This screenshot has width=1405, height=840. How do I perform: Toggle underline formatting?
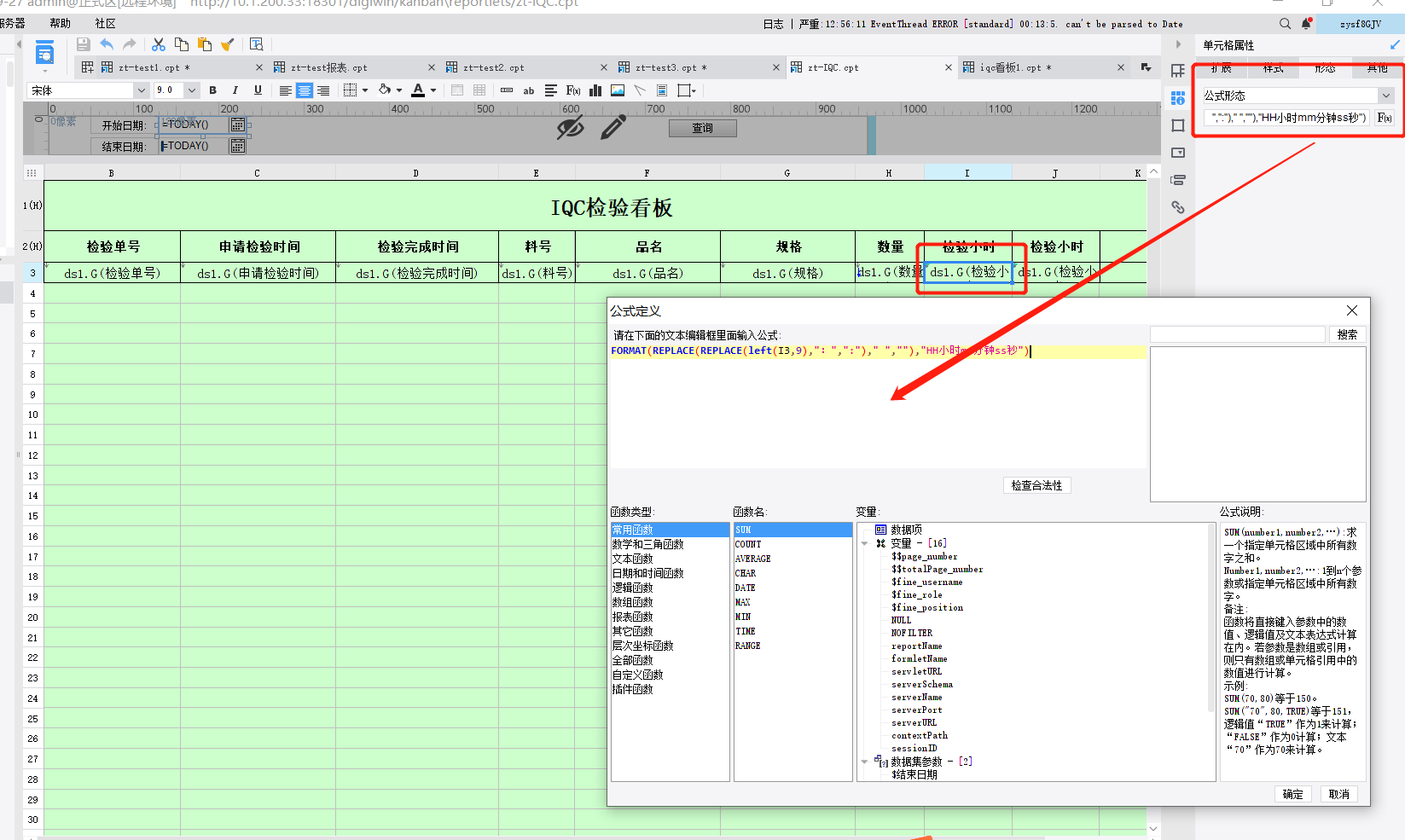[258, 90]
